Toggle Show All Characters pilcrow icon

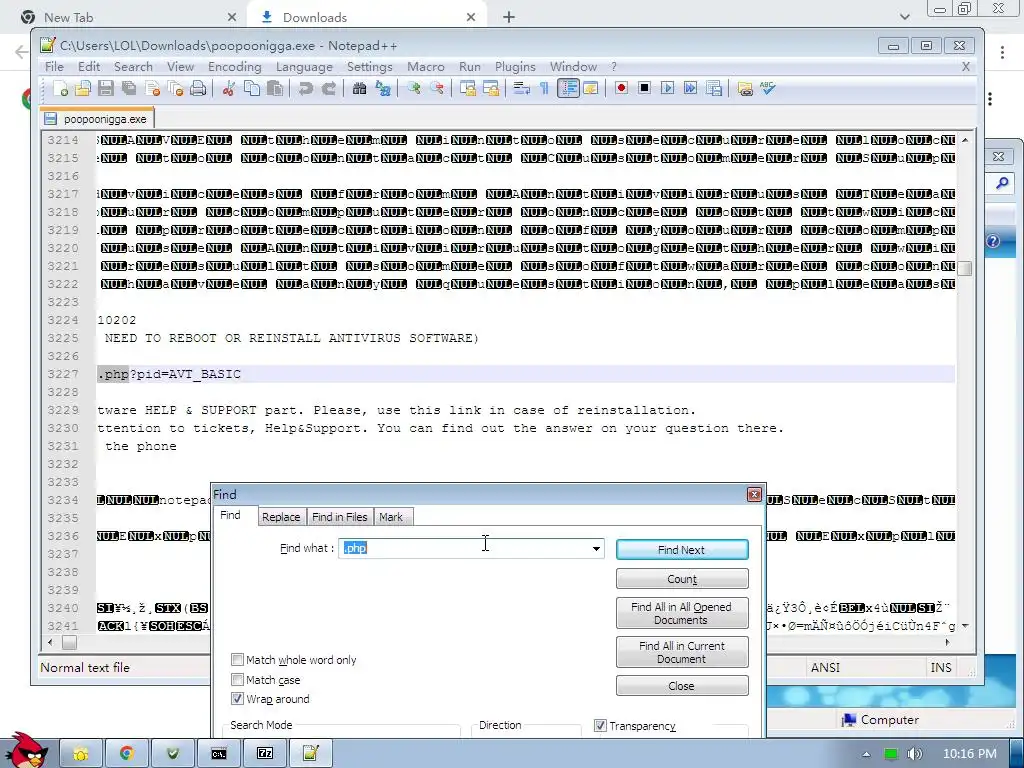pos(544,88)
